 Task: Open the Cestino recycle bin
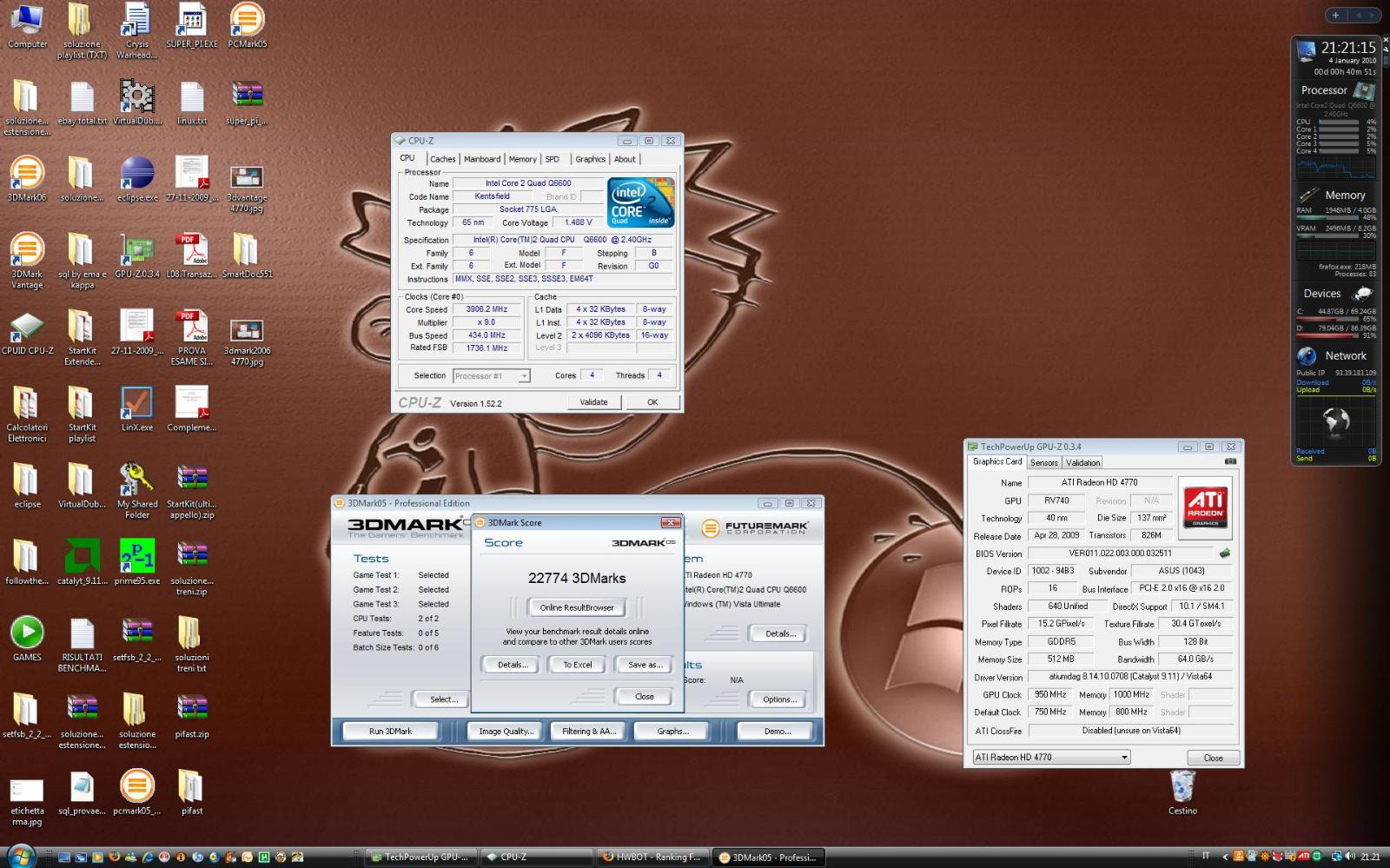coord(1182,792)
